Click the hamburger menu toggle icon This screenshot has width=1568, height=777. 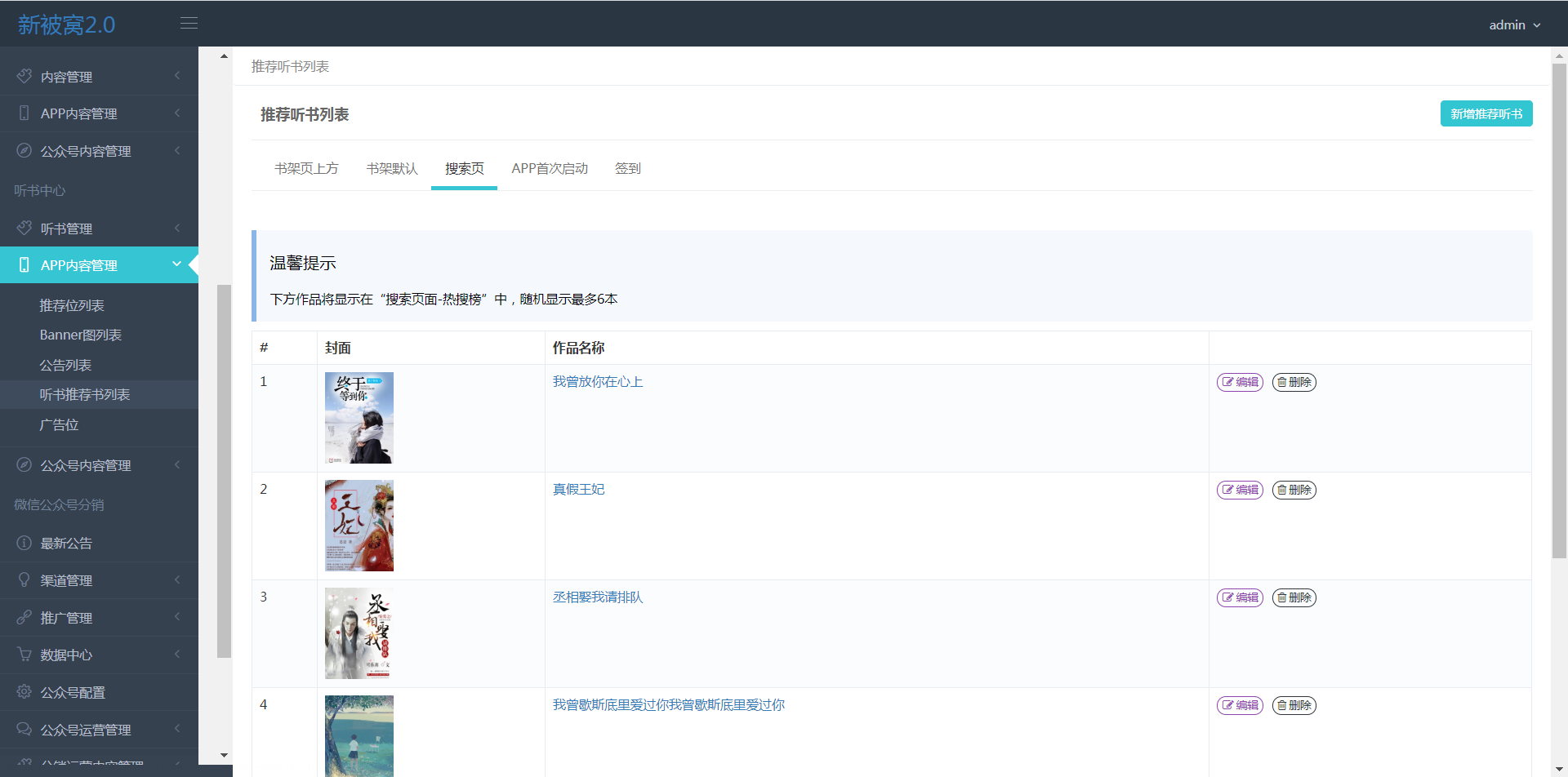pos(189,24)
